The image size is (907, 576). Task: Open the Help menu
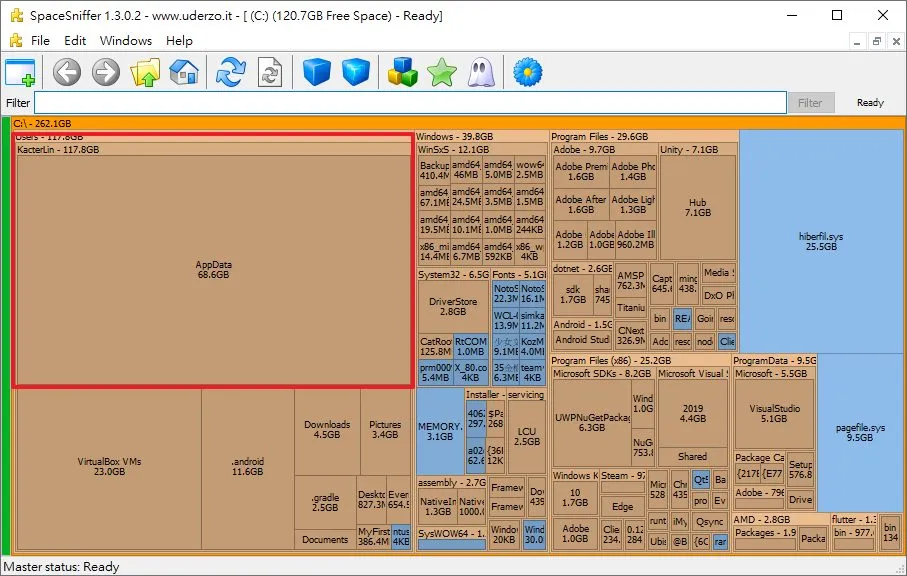[x=179, y=40]
